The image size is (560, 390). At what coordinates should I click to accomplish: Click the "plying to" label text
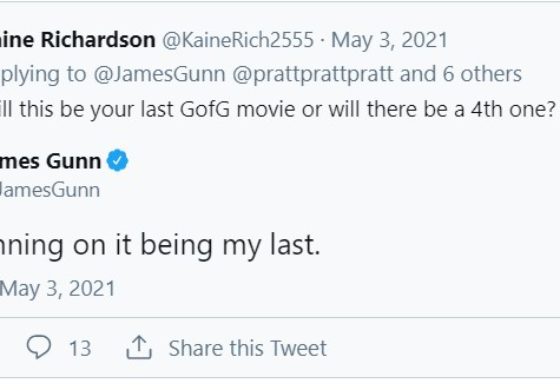point(43,75)
